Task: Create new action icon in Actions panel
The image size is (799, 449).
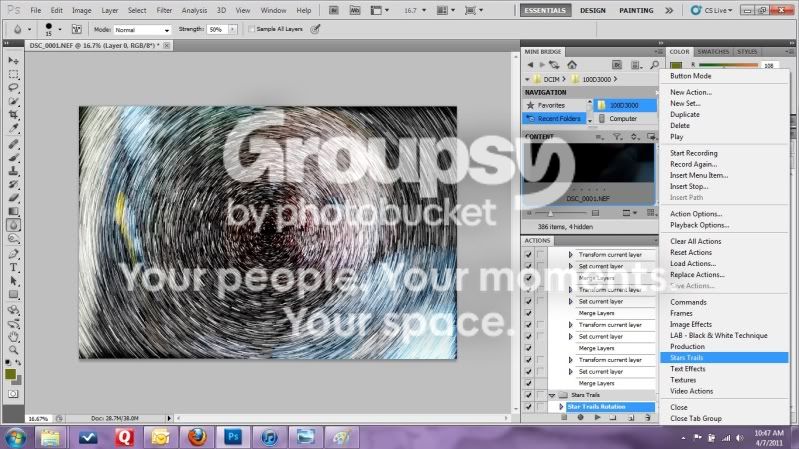Action: coord(631,417)
